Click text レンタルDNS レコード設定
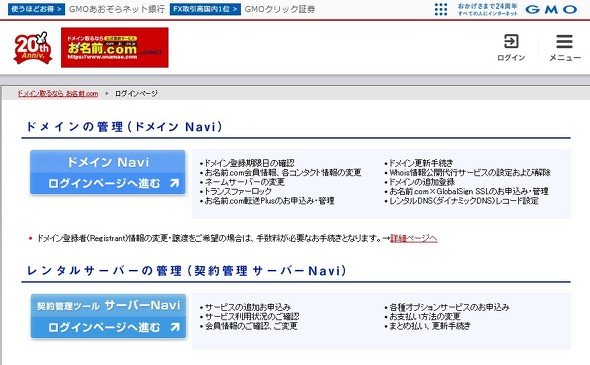This screenshot has width=590, height=365. click(464, 201)
